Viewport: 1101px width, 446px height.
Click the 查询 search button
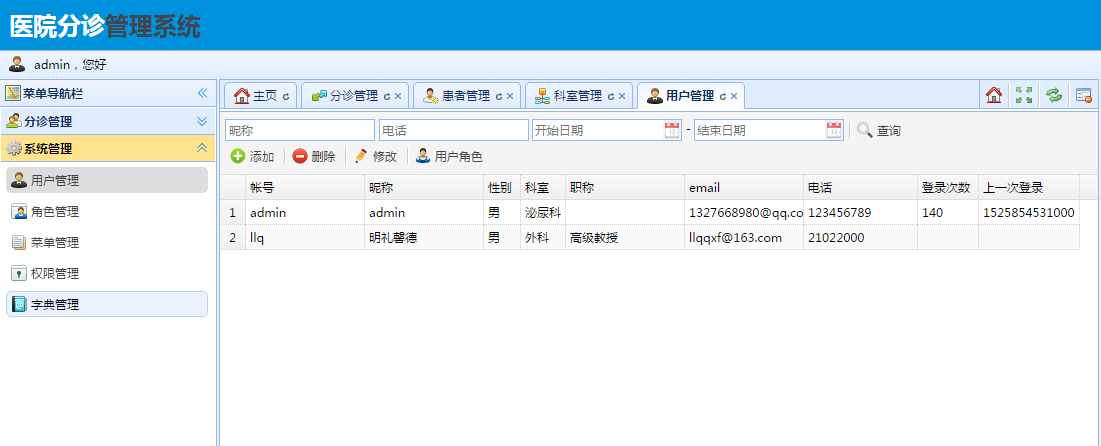coord(878,130)
